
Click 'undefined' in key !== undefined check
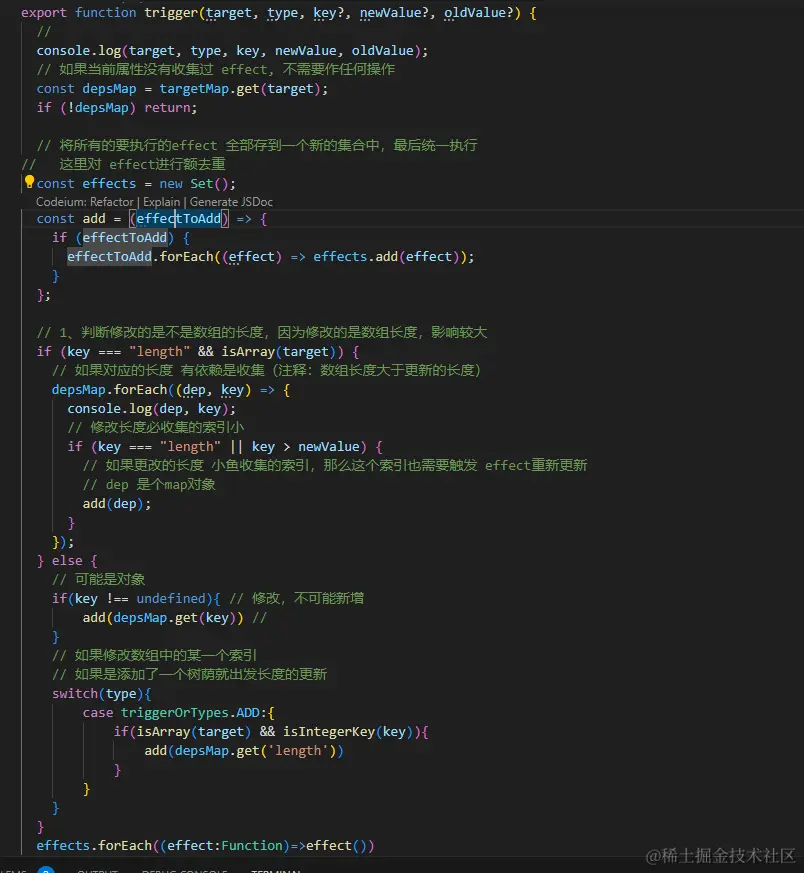click(x=171, y=599)
